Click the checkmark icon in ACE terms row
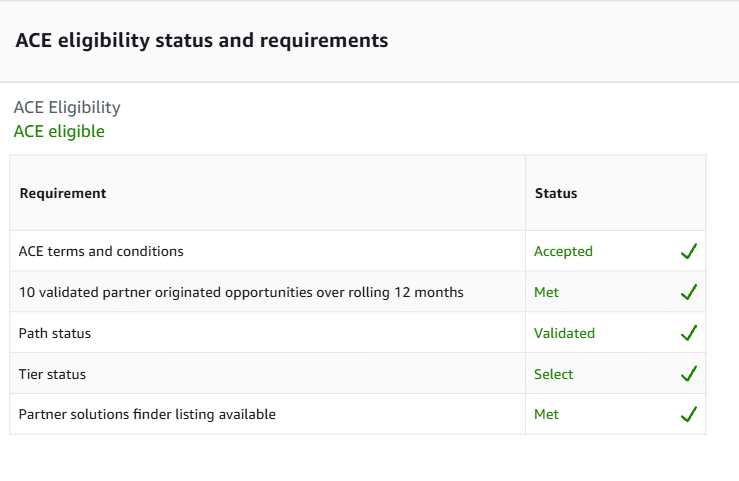739x481 pixels. click(x=689, y=251)
